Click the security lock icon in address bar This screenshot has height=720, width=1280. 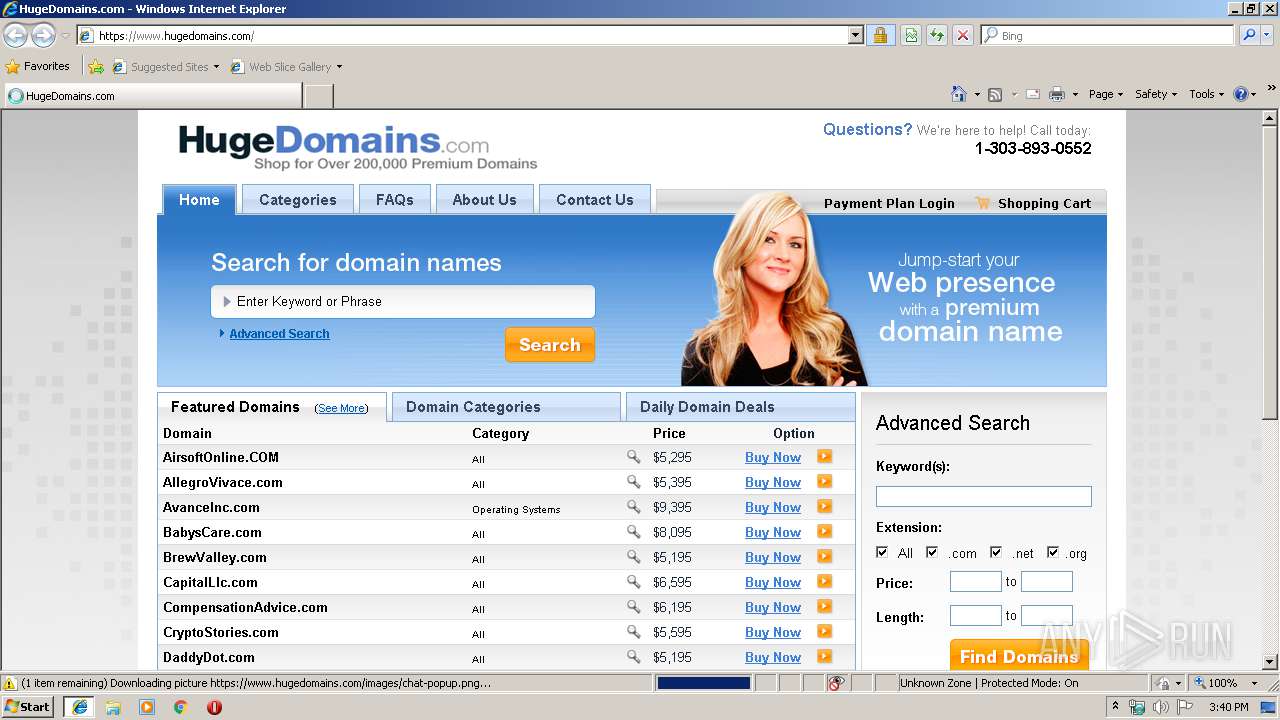(x=880, y=35)
